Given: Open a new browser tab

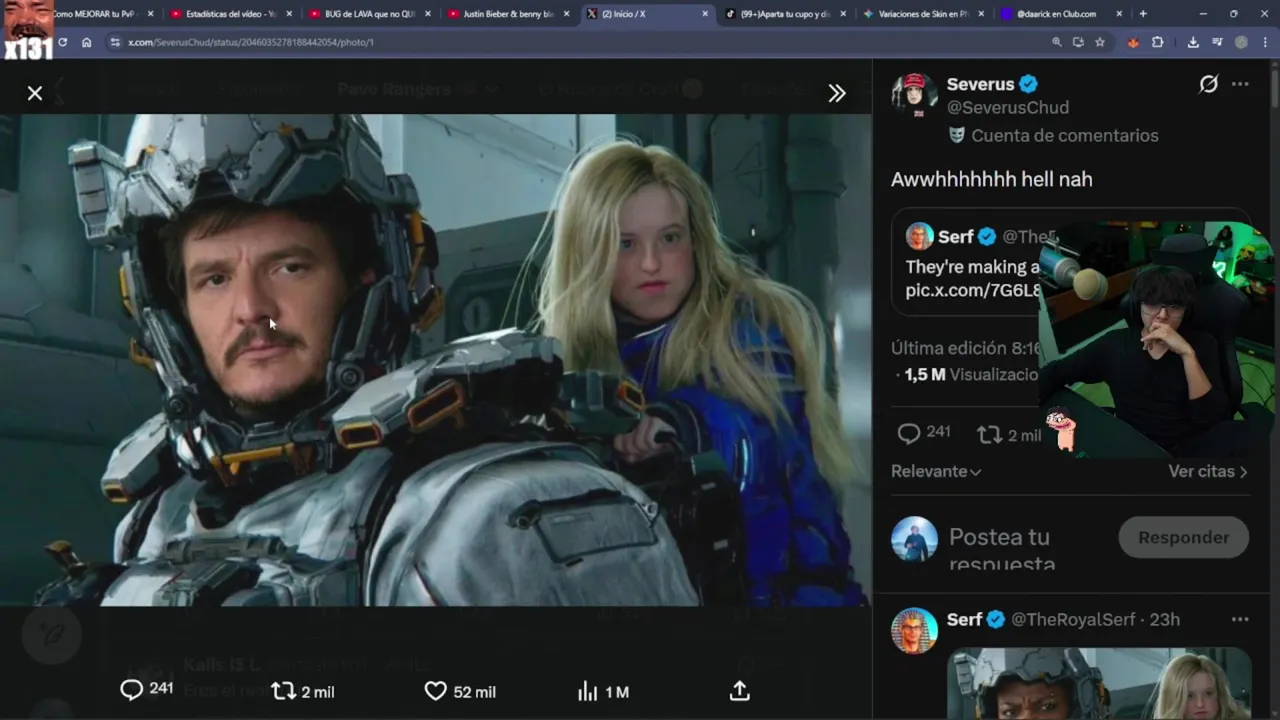Looking at the screenshot, I should 1143,14.
